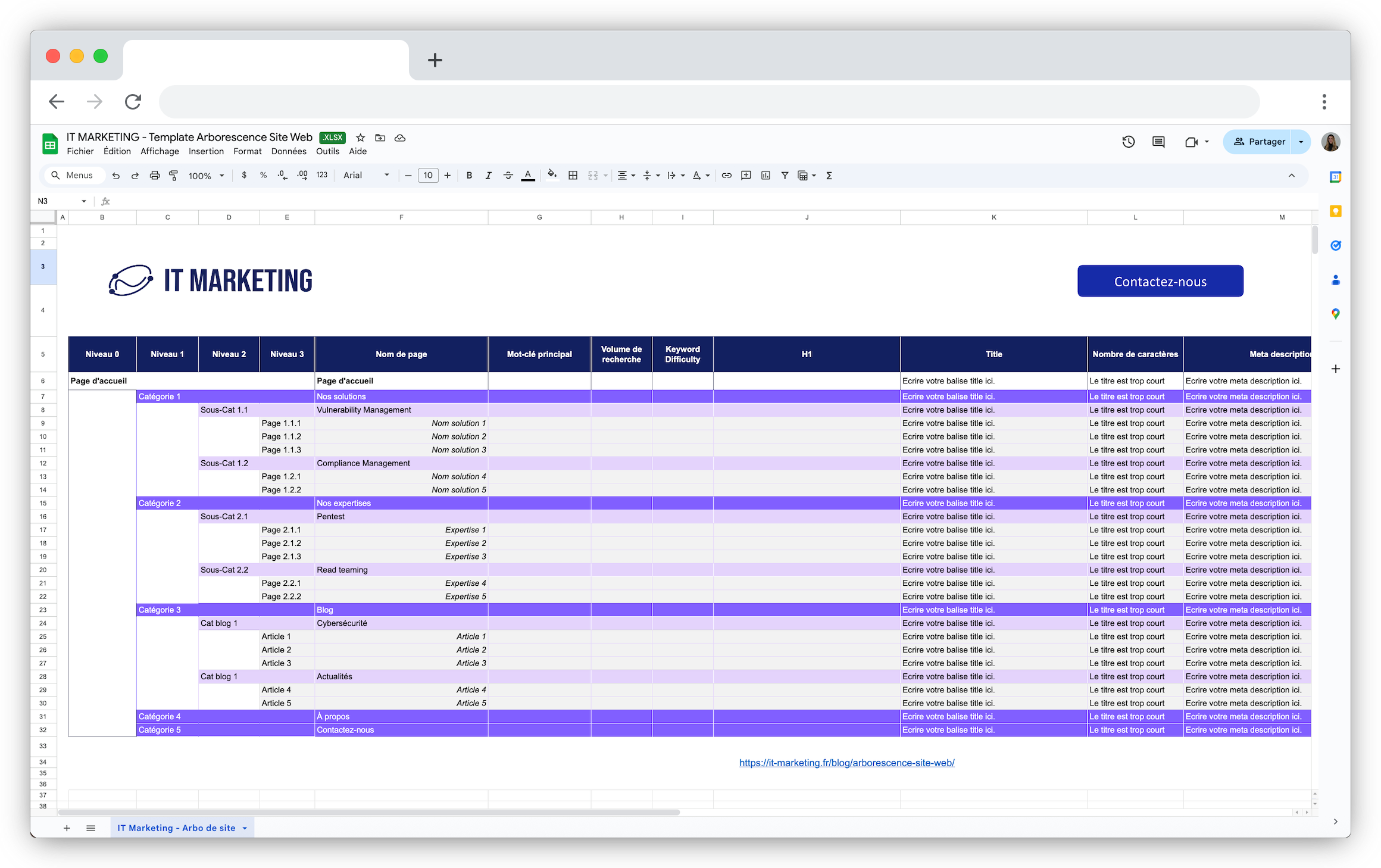Select the IT Marketing - Arbo de site tab
The image size is (1381, 868).
tap(176, 828)
